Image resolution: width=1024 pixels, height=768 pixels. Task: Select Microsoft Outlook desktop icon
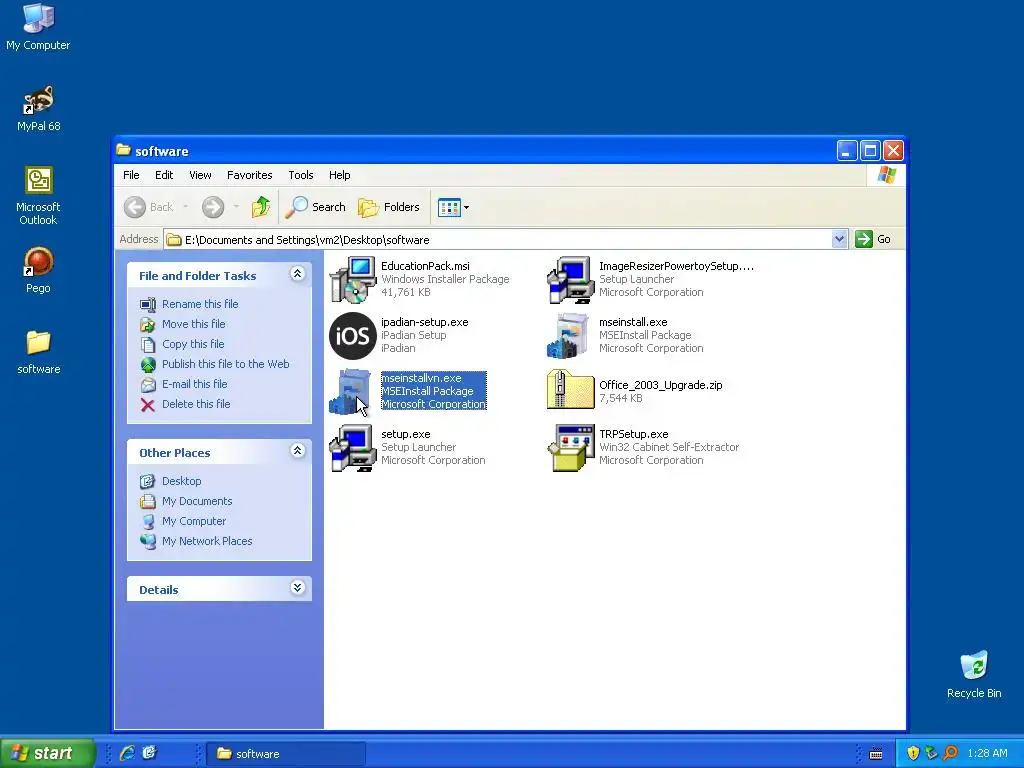(38, 196)
